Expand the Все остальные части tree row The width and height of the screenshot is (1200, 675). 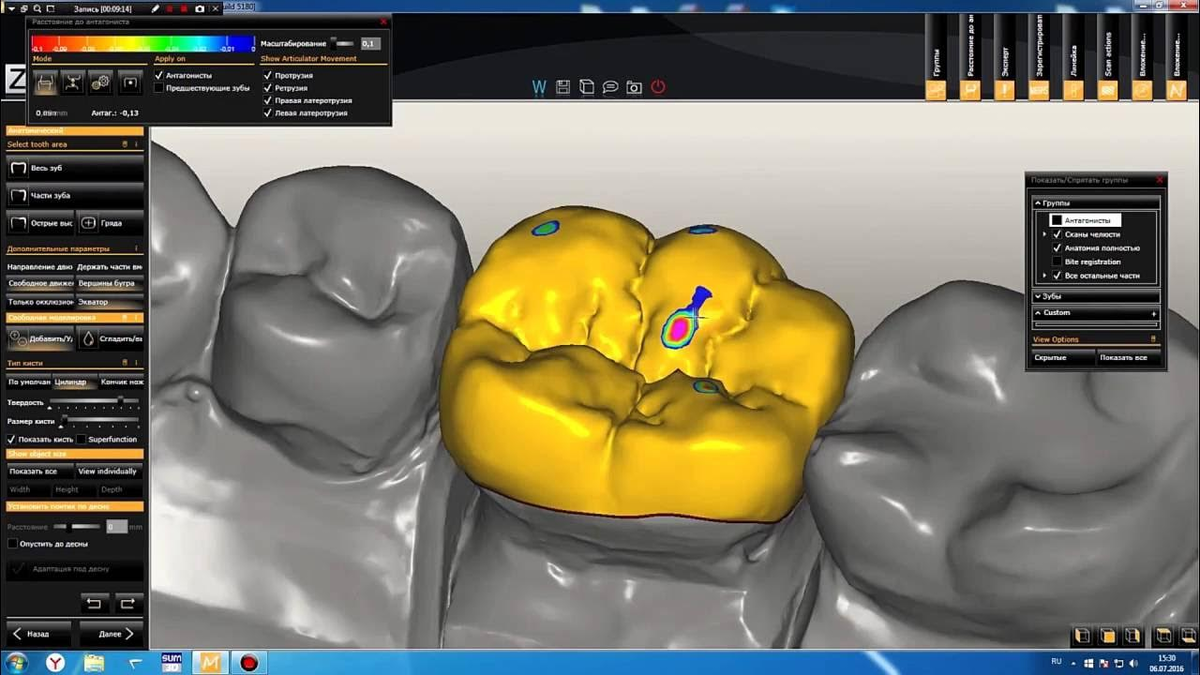pos(1045,276)
